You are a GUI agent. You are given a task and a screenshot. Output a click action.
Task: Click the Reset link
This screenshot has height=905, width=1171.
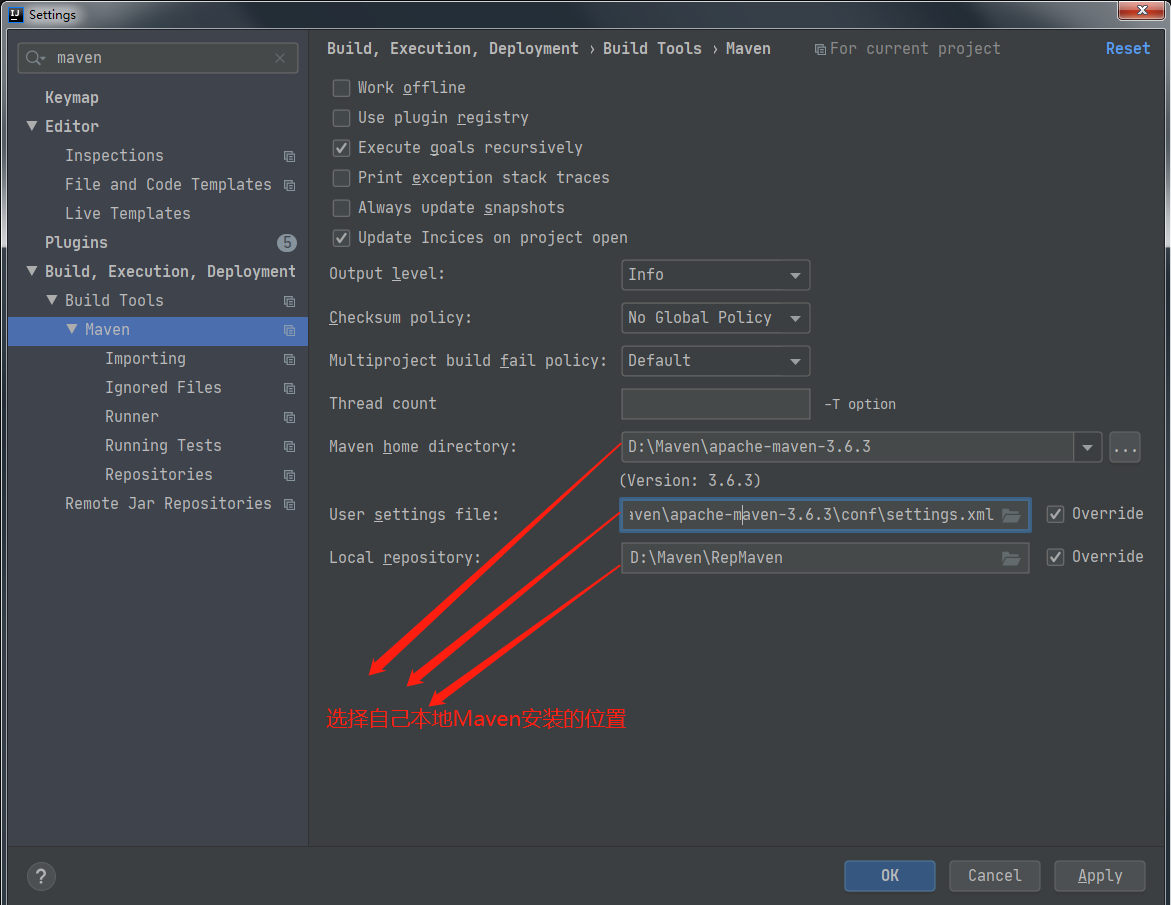click(x=1128, y=49)
